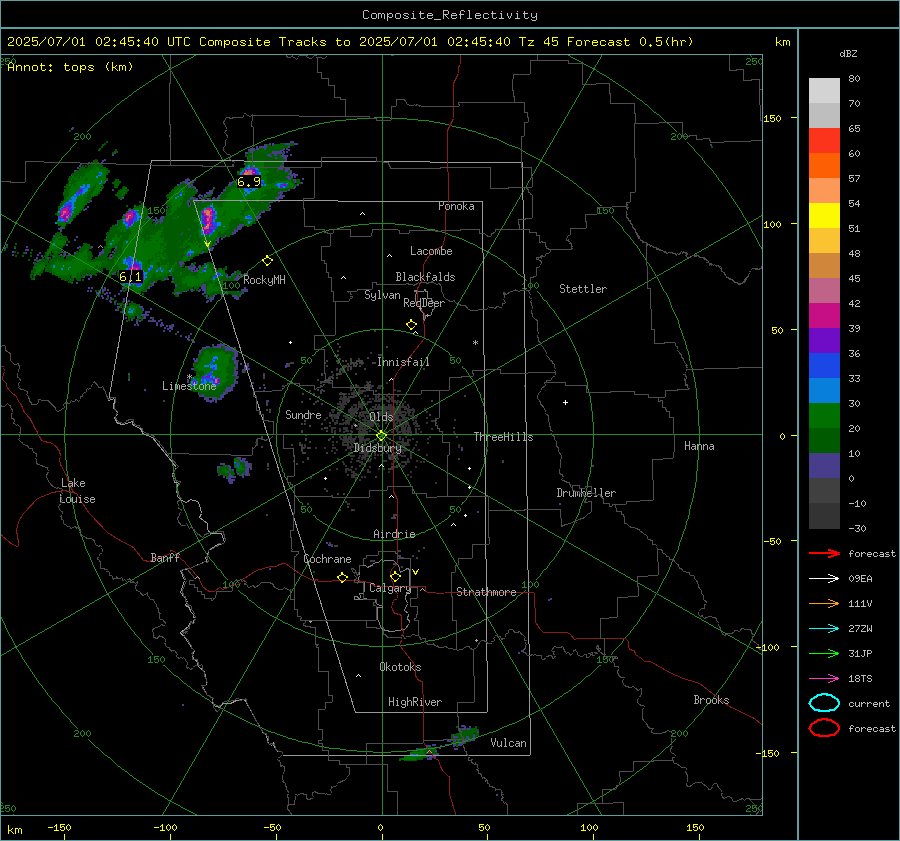
Task: Click the yellow diamond marker below Cochrane
Action: (x=342, y=577)
